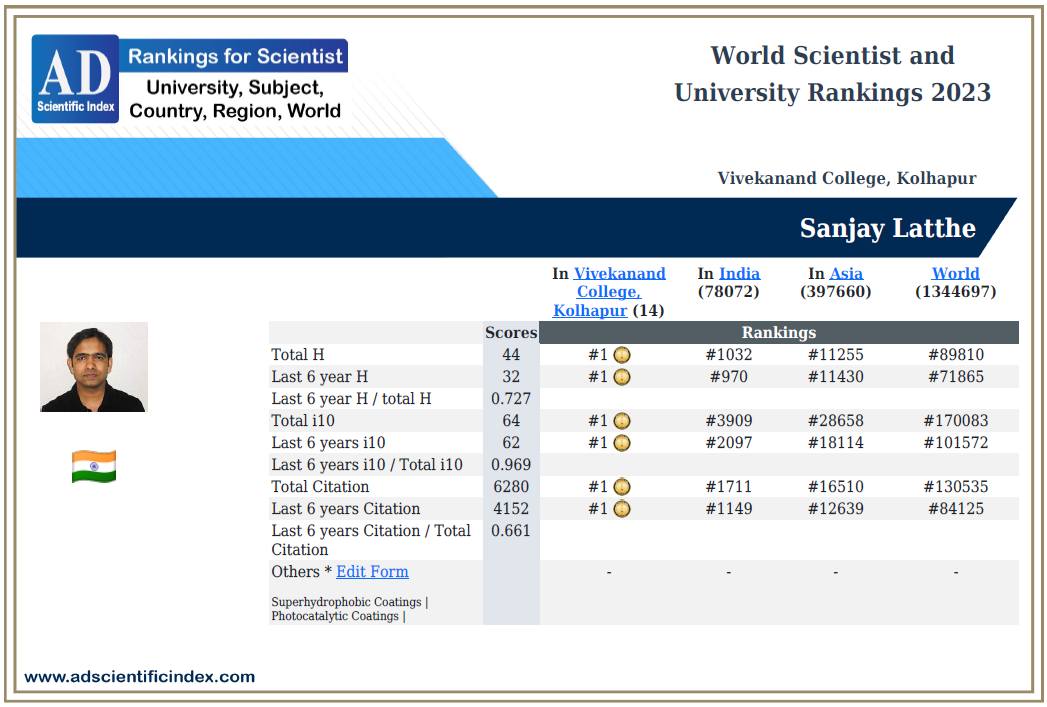Click the medal icon in Last 6 years Citation row

(x=622, y=509)
